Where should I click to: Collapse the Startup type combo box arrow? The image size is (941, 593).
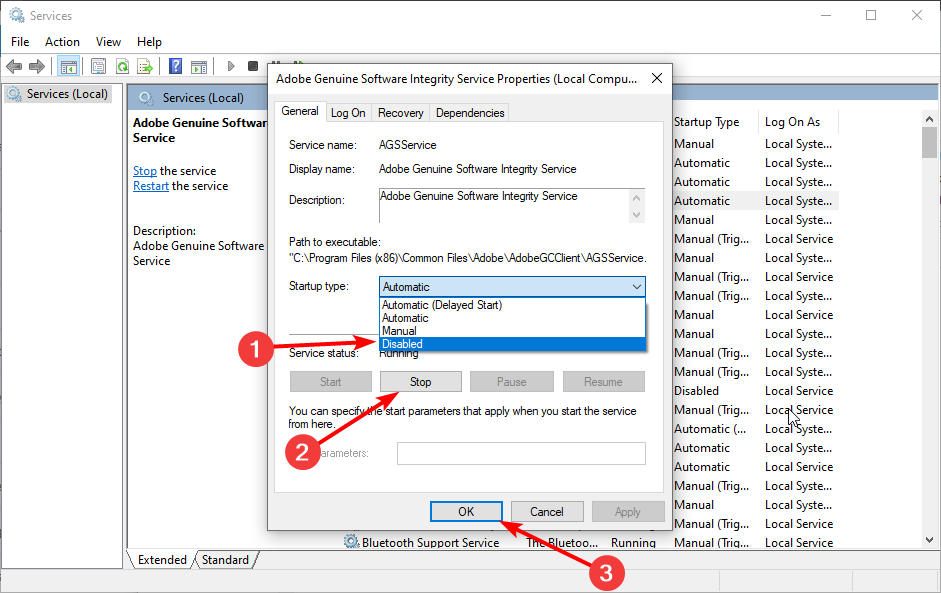click(636, 287)
